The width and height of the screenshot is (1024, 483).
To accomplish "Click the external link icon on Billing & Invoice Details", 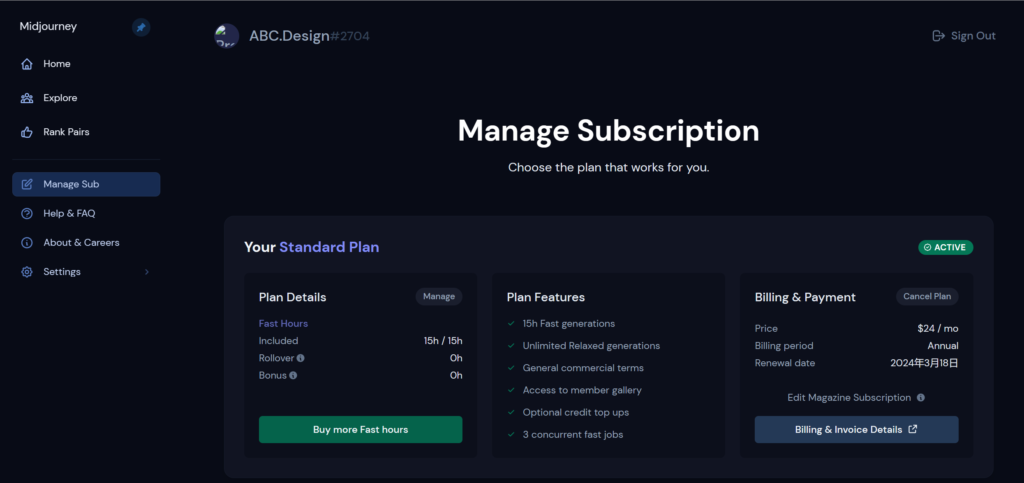I will 913,429.
